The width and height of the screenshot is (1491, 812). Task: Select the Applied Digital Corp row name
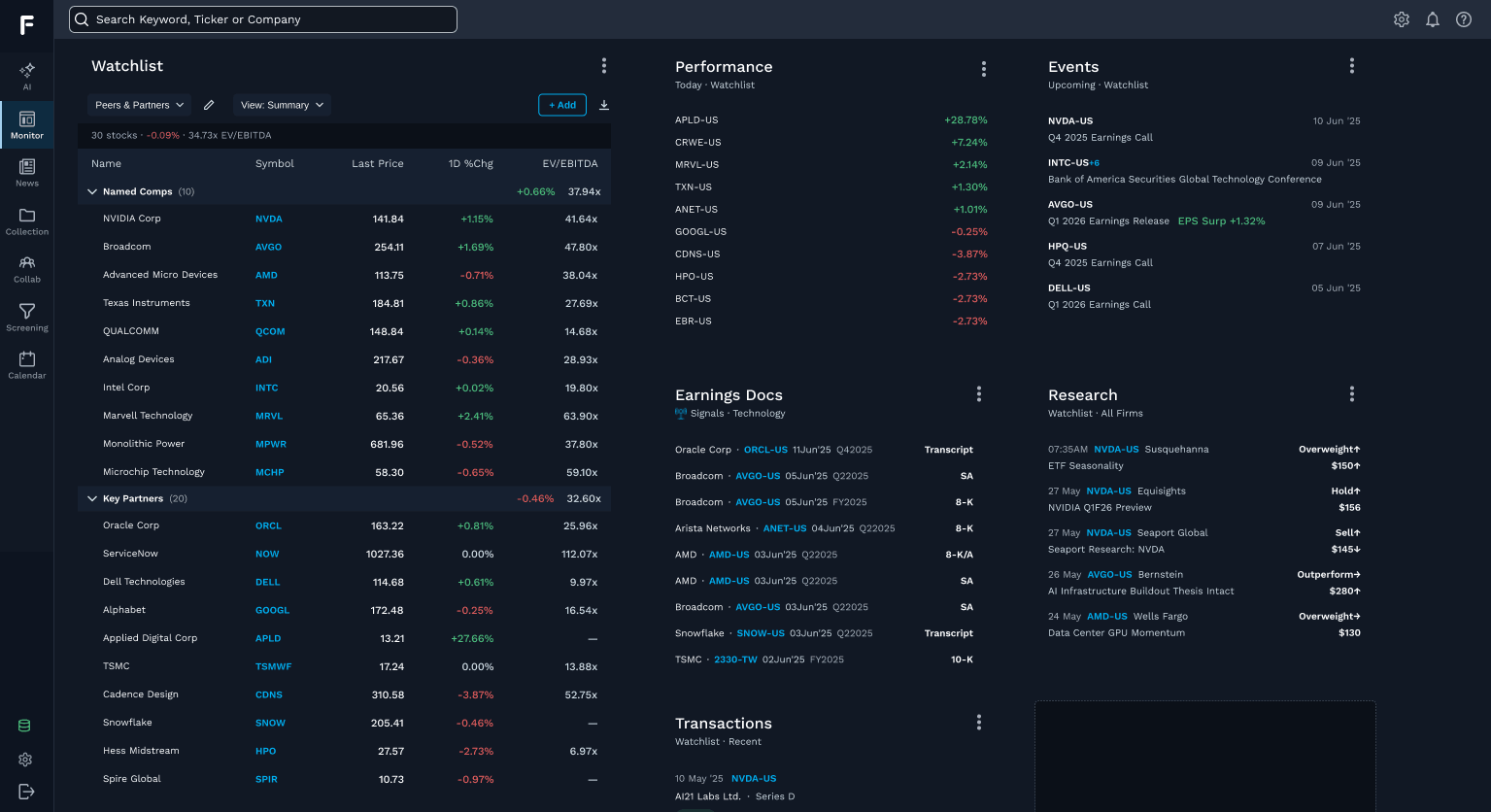(x=150, y=638)
